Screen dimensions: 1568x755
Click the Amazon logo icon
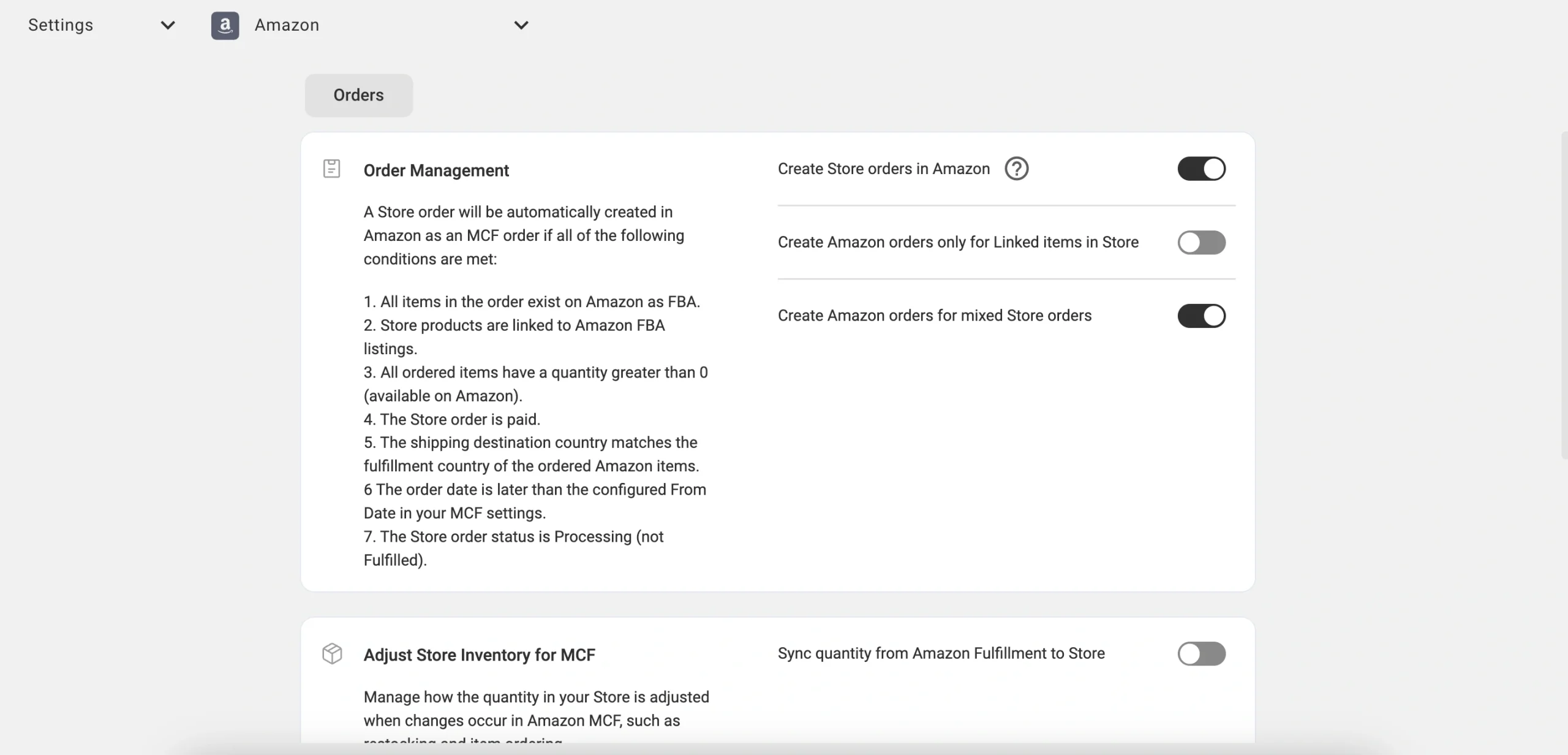point(225,25)
